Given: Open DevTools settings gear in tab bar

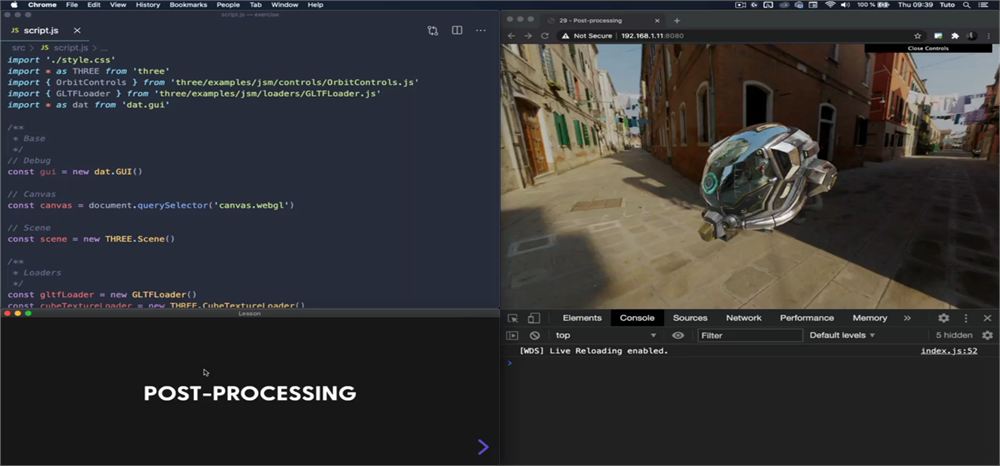Looking at the screenshot, I should tap(944, 318).
